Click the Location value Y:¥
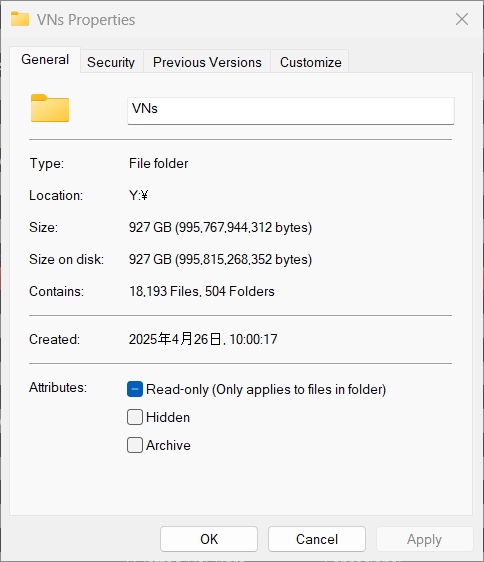 point(138,195)
